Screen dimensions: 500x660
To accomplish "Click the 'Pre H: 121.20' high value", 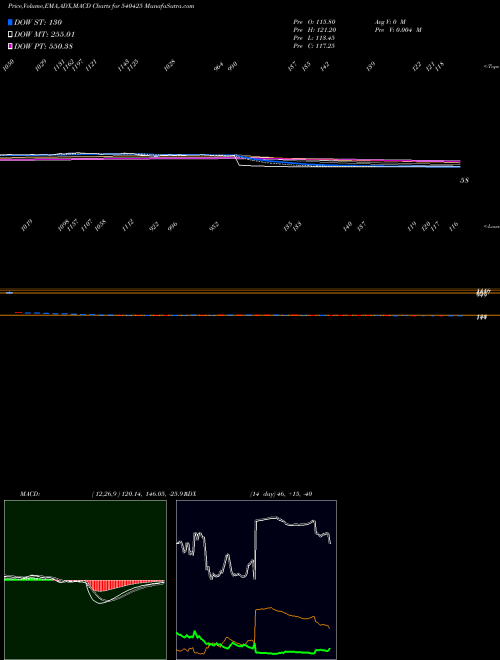I will [314, 30].
